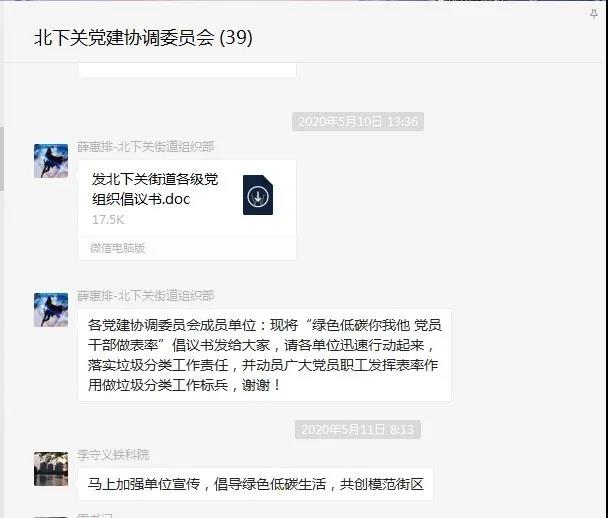This screenshot has width=608, height=518.
Task: Select the message beginning 各党建协调委员会成员单位
Action: coord(264,355)
